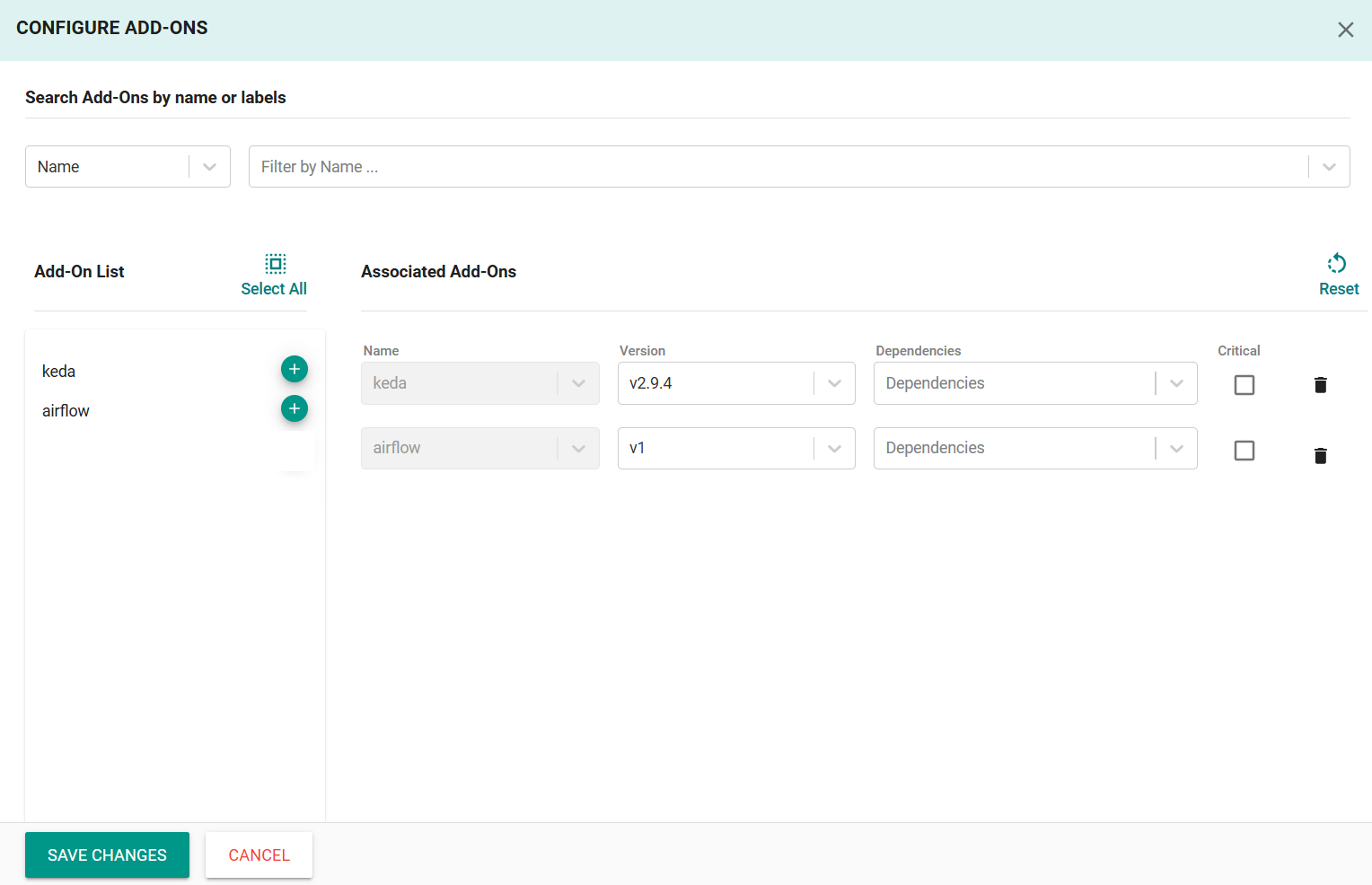
Task: Click the Add-On List heading
Action: tap(79, 272)
